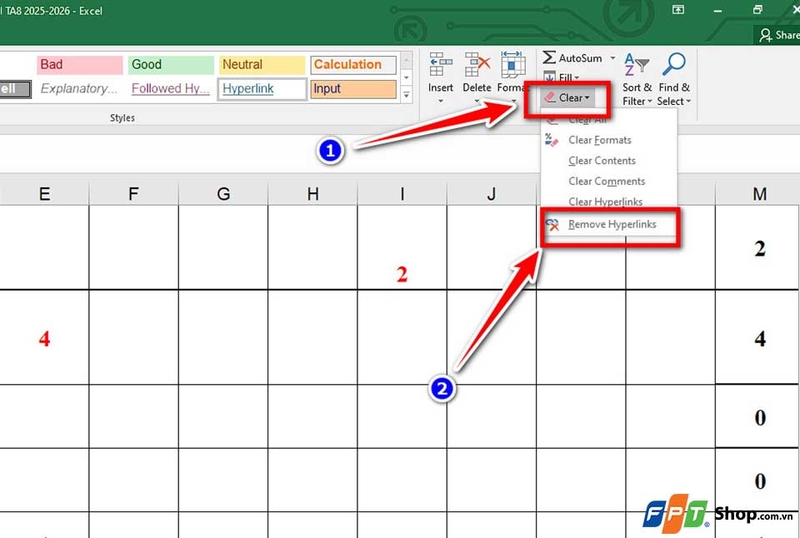Select the cell with 4 in column M

point(759,337)
